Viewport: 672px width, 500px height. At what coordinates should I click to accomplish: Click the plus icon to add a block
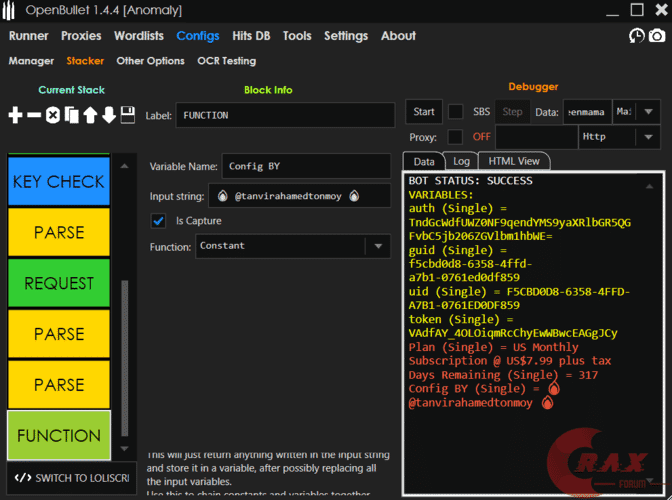[15, 115]
